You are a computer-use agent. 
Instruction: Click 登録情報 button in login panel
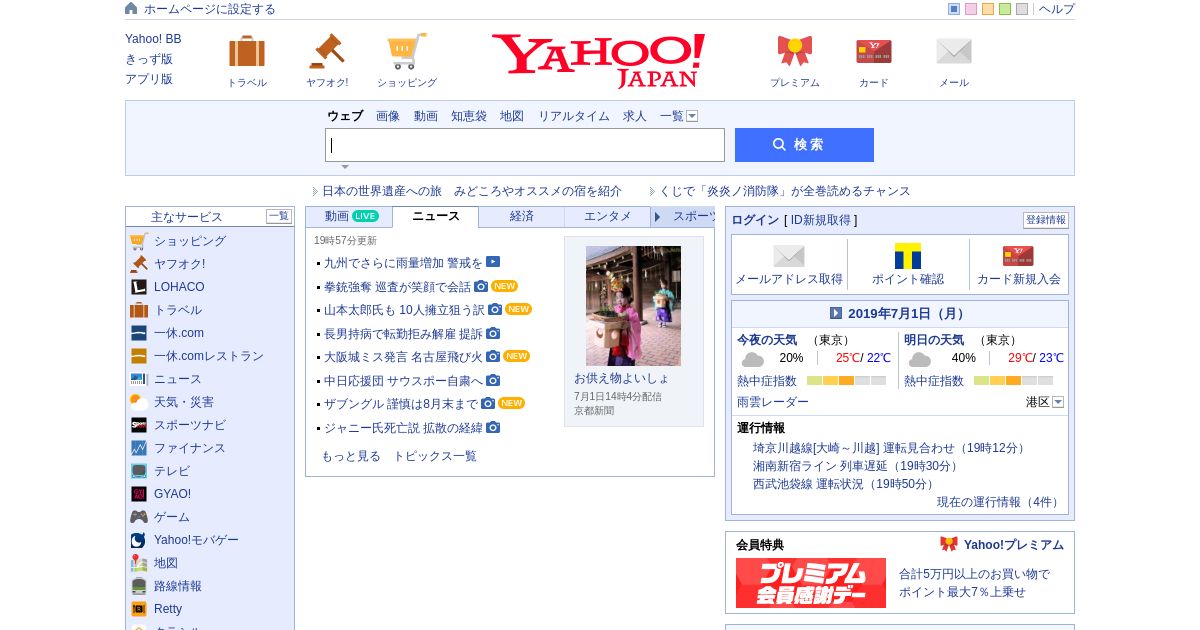[x=1046, y=220]
